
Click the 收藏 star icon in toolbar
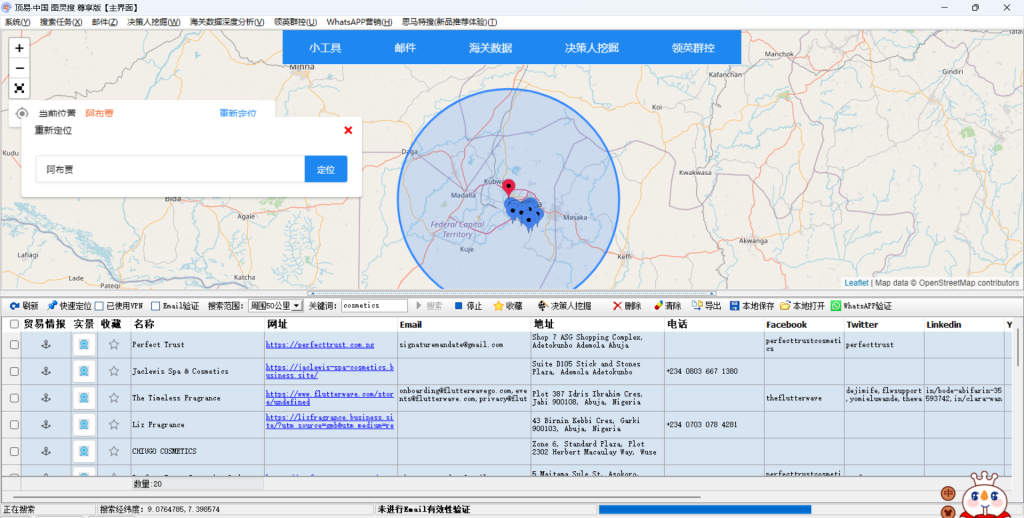[x=498, y=306]
